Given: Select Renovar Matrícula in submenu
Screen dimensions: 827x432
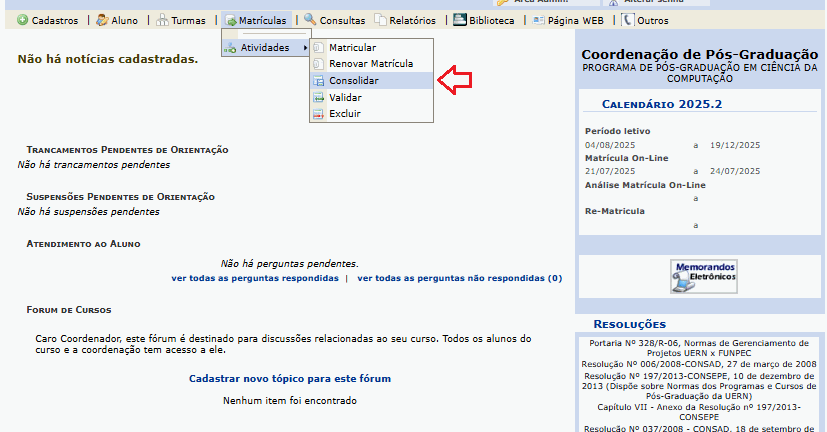Looking at the screenshot, I should tap(370, 64).
